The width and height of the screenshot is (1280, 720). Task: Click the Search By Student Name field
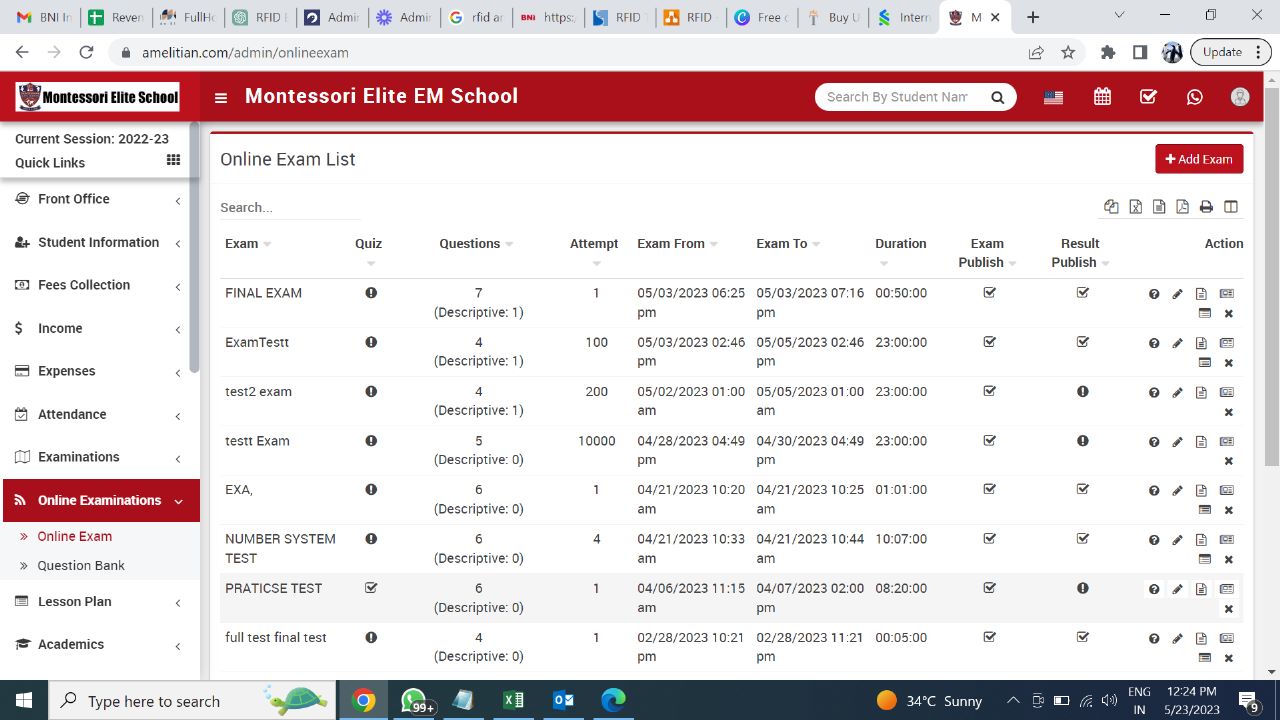[897, 97]
